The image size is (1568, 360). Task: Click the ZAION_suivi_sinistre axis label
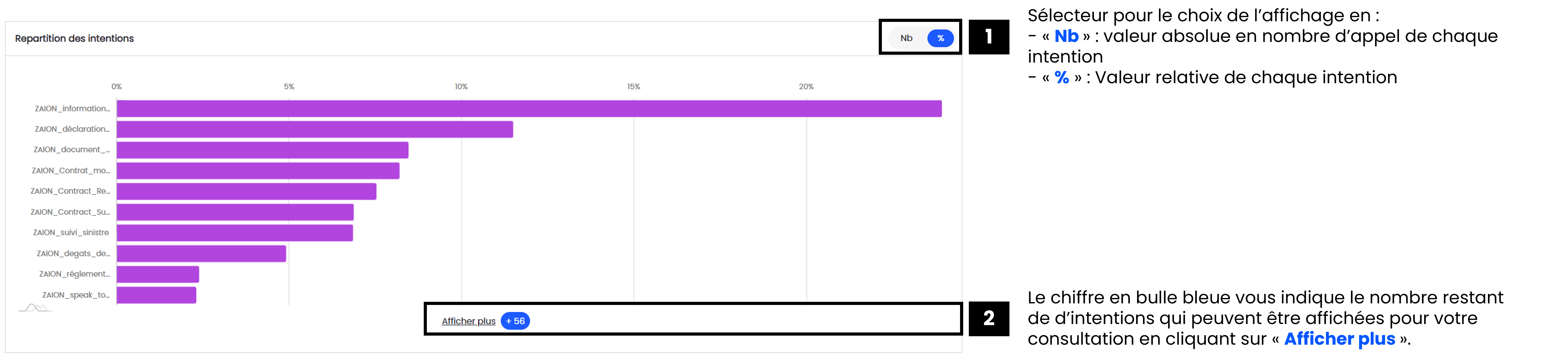[71, 233]
